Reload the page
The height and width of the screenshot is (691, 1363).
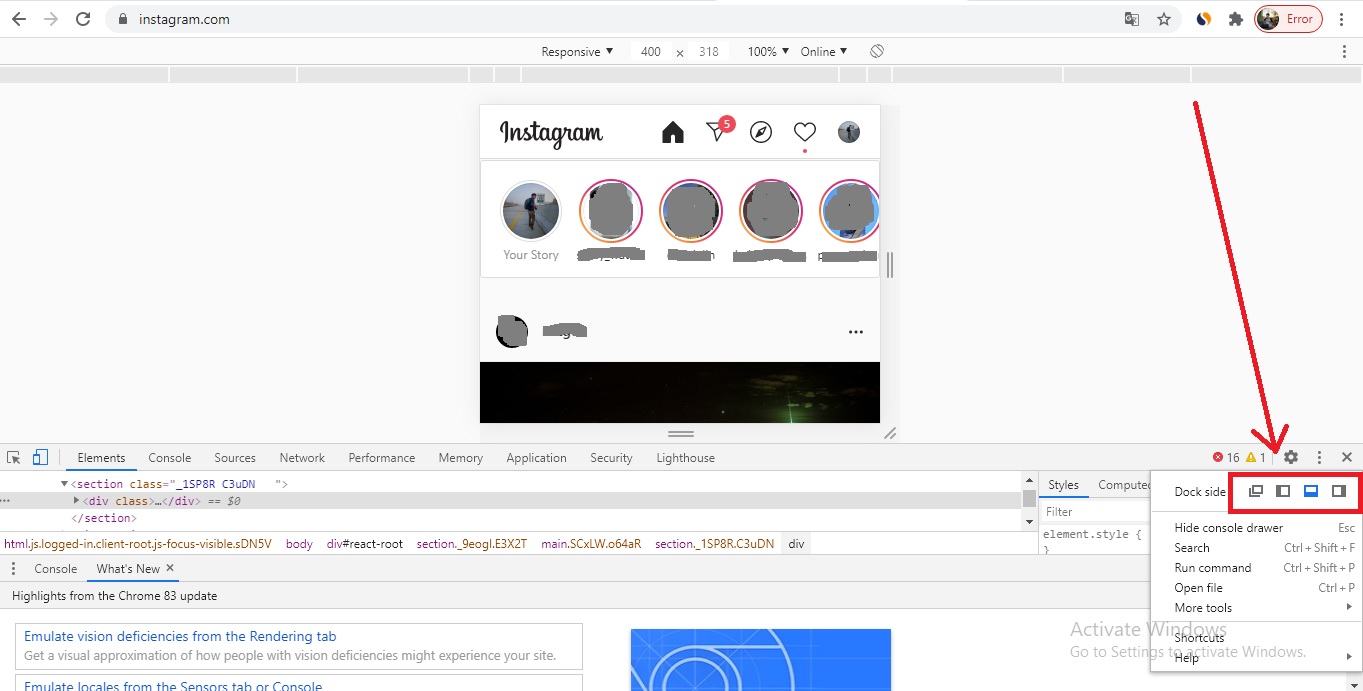pyautogui.click(x=83, y=19)
